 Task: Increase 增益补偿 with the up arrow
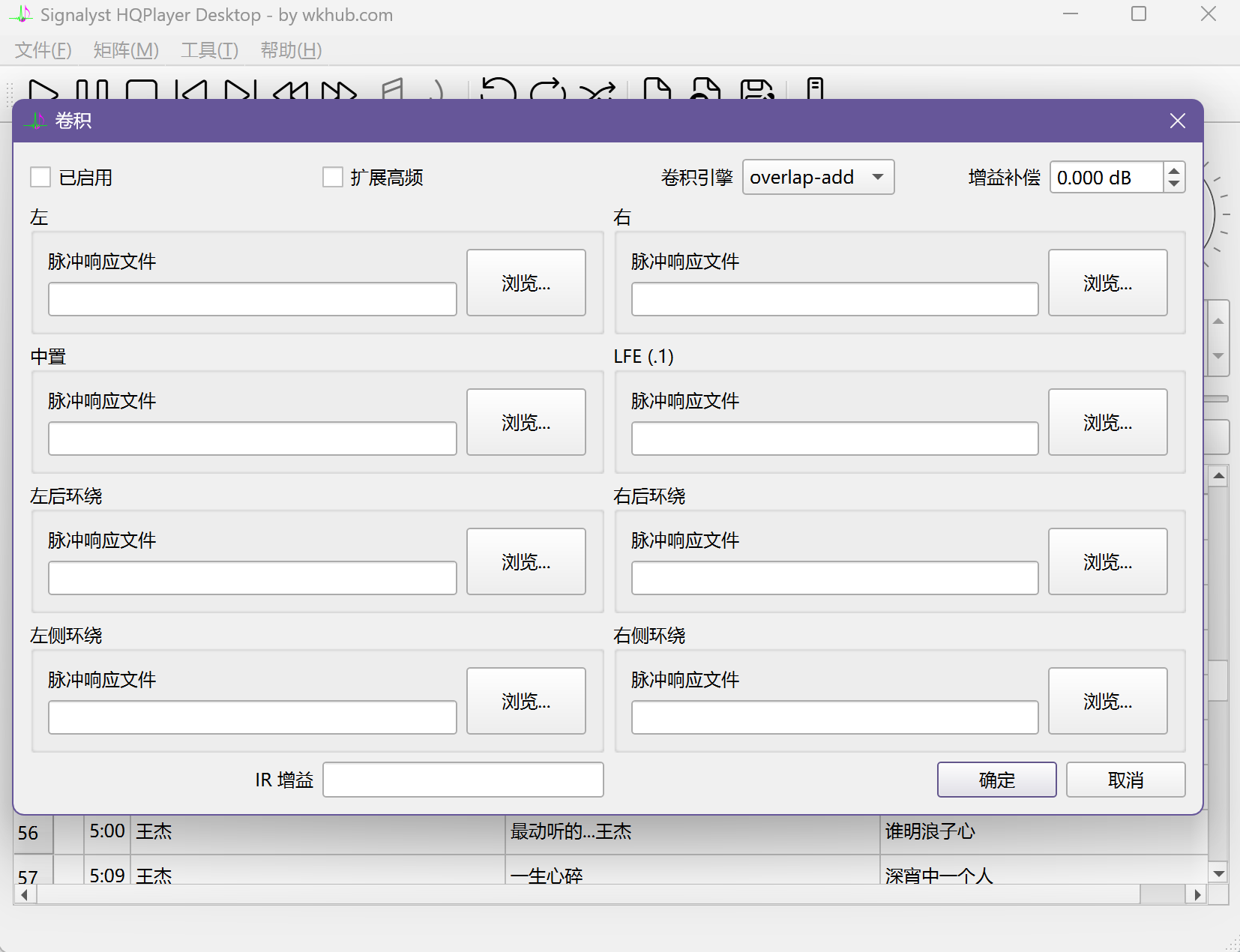coord(1174,171)
